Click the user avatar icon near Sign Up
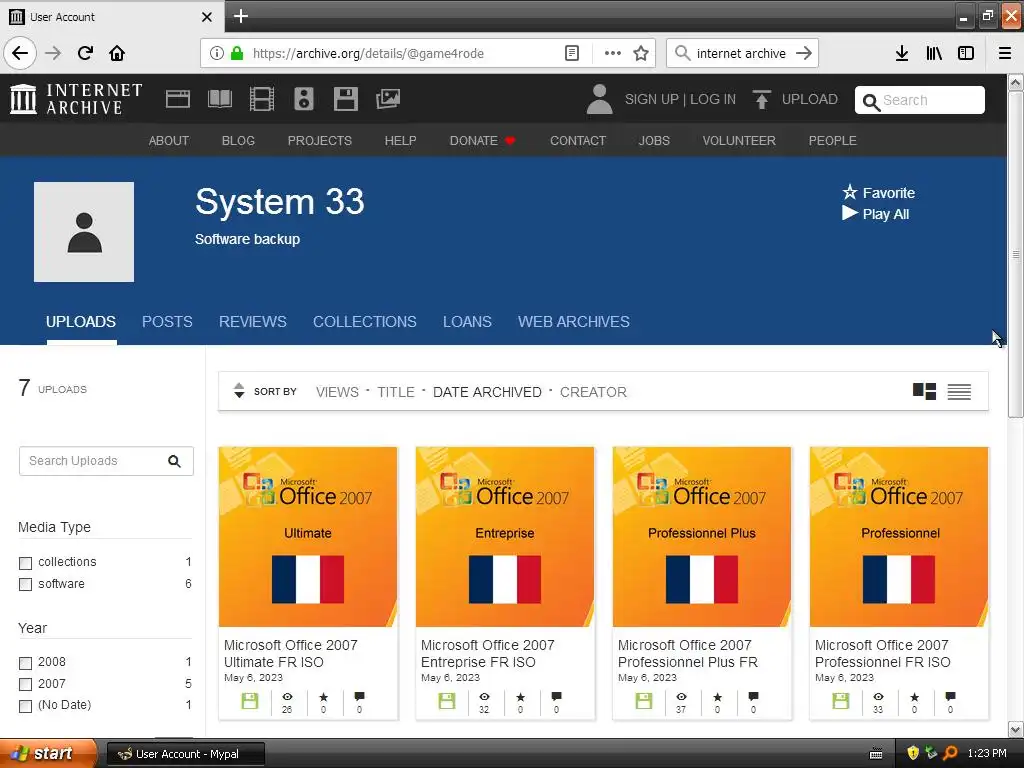The height and width of the screenshot is (768, 1024). (599, 99)
